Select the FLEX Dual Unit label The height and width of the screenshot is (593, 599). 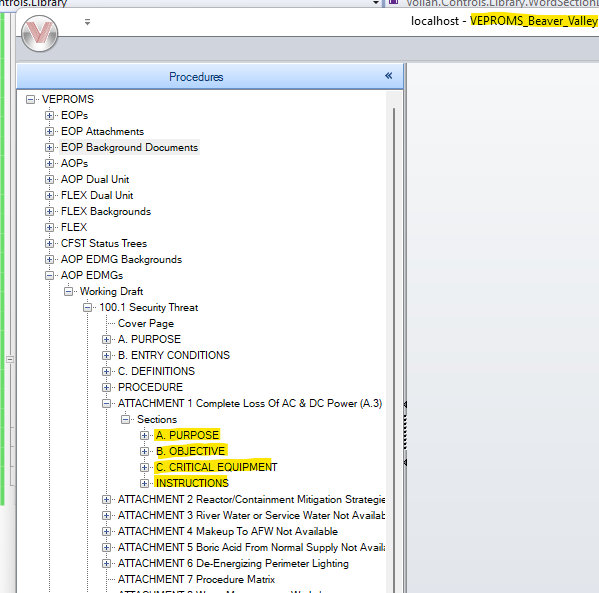(97, 196)
